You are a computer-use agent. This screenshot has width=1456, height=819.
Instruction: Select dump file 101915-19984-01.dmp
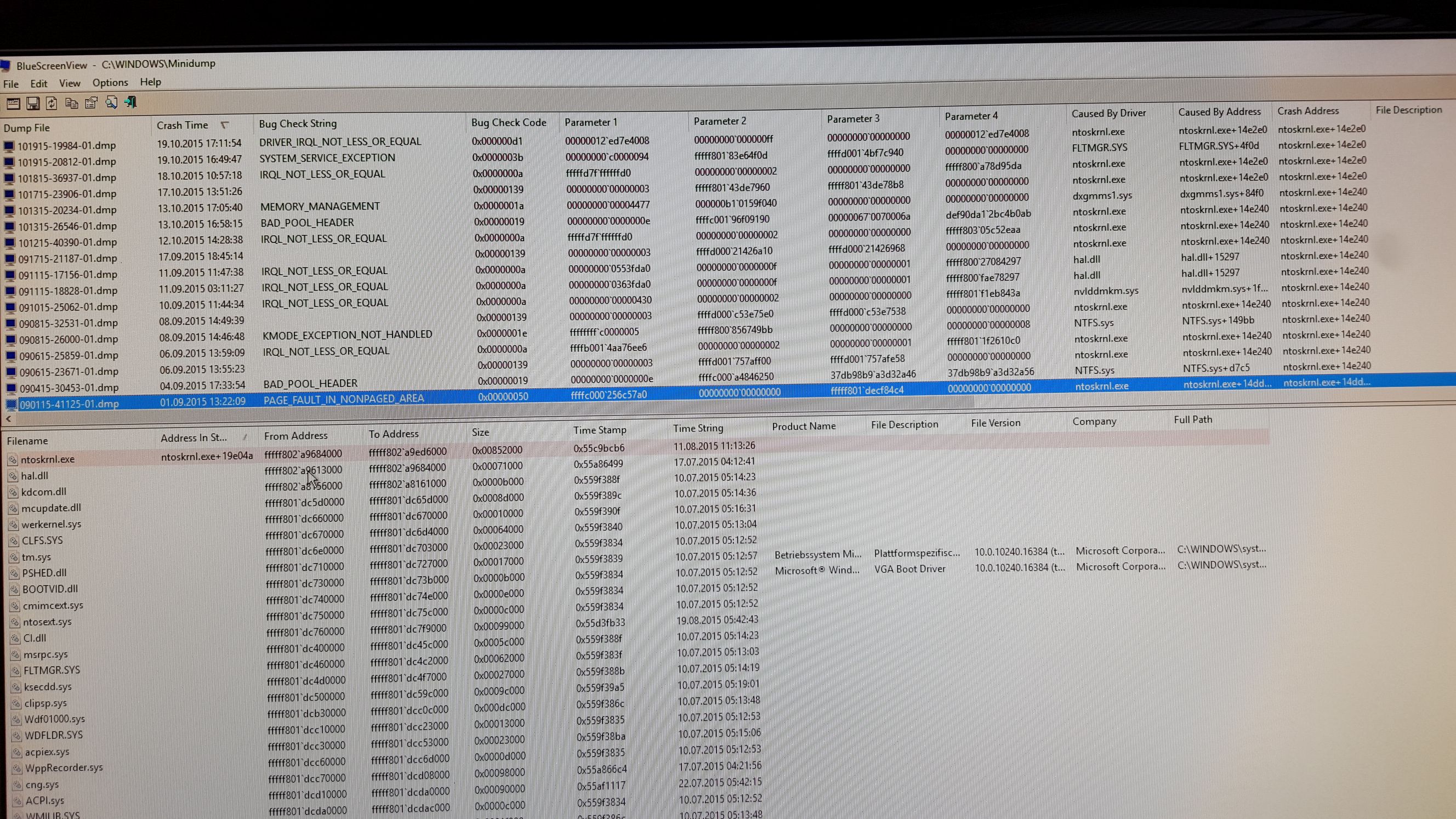(x=66, y=145)
